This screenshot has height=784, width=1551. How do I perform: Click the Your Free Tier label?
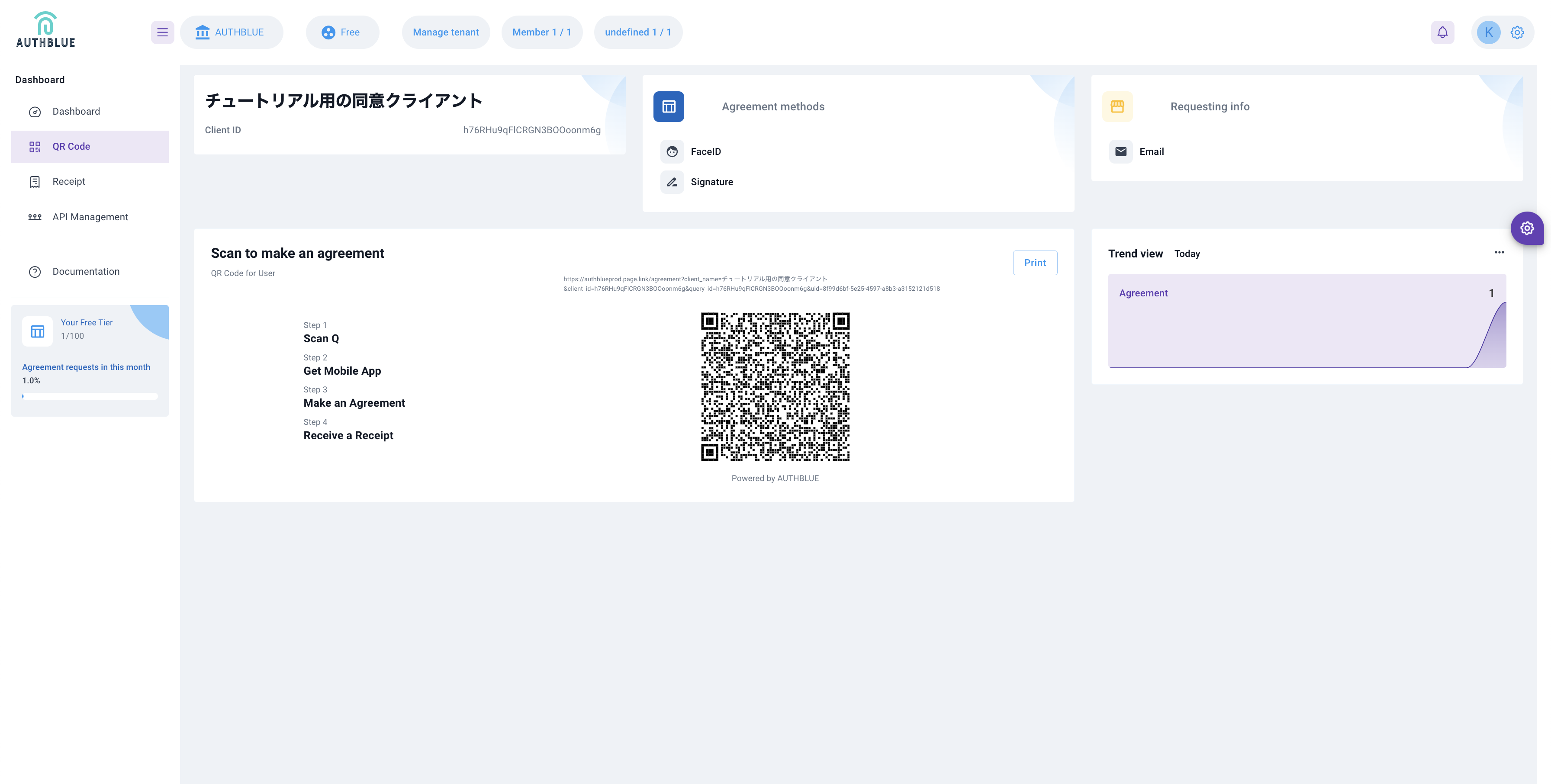[x=87, y=323]
